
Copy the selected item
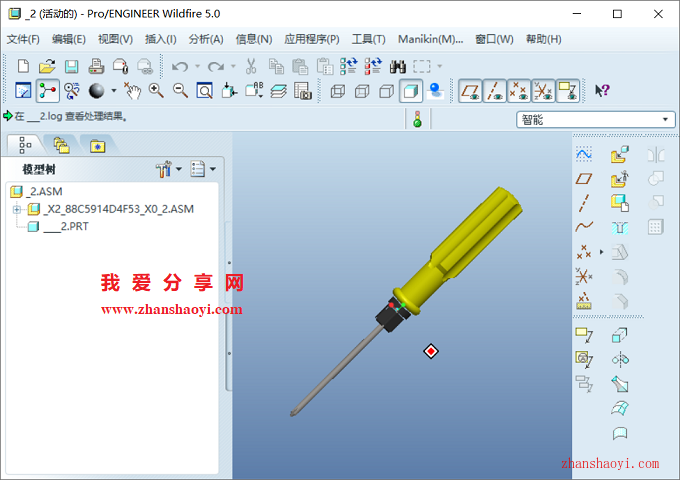(276, 66)
